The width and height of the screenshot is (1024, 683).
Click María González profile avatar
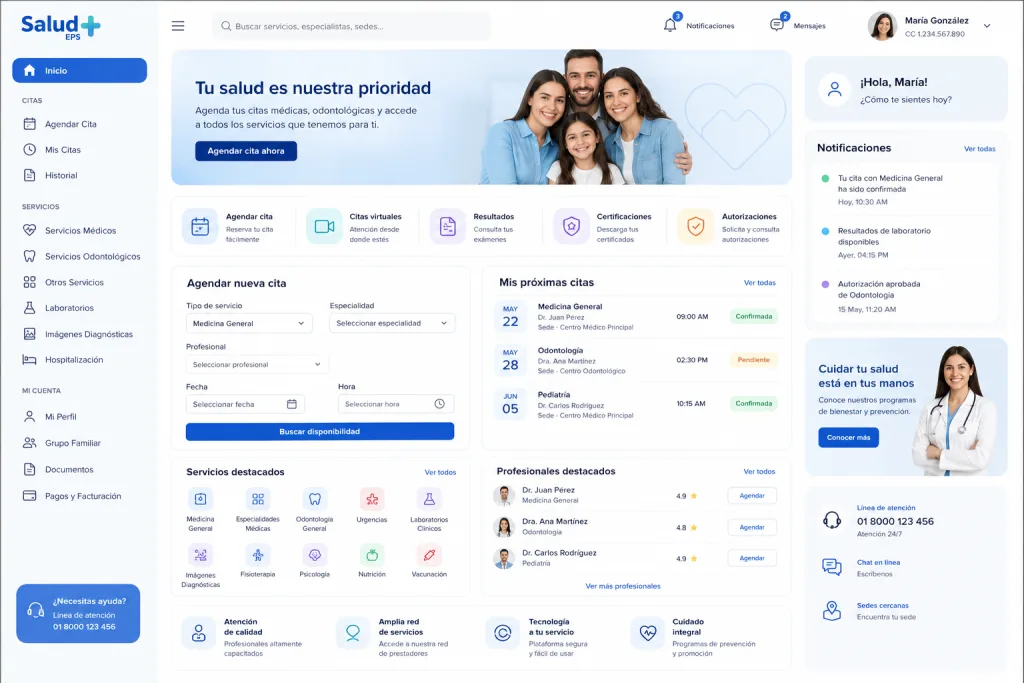click(882, 26)
